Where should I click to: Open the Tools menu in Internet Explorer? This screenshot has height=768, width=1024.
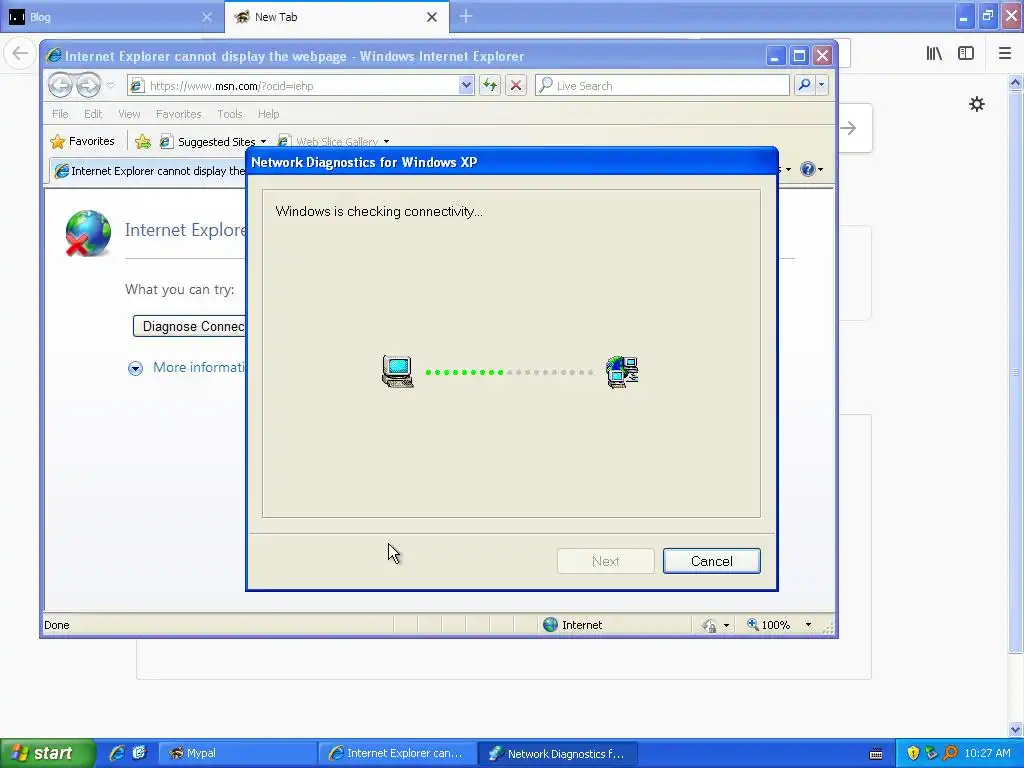click(x=229, y=114)
